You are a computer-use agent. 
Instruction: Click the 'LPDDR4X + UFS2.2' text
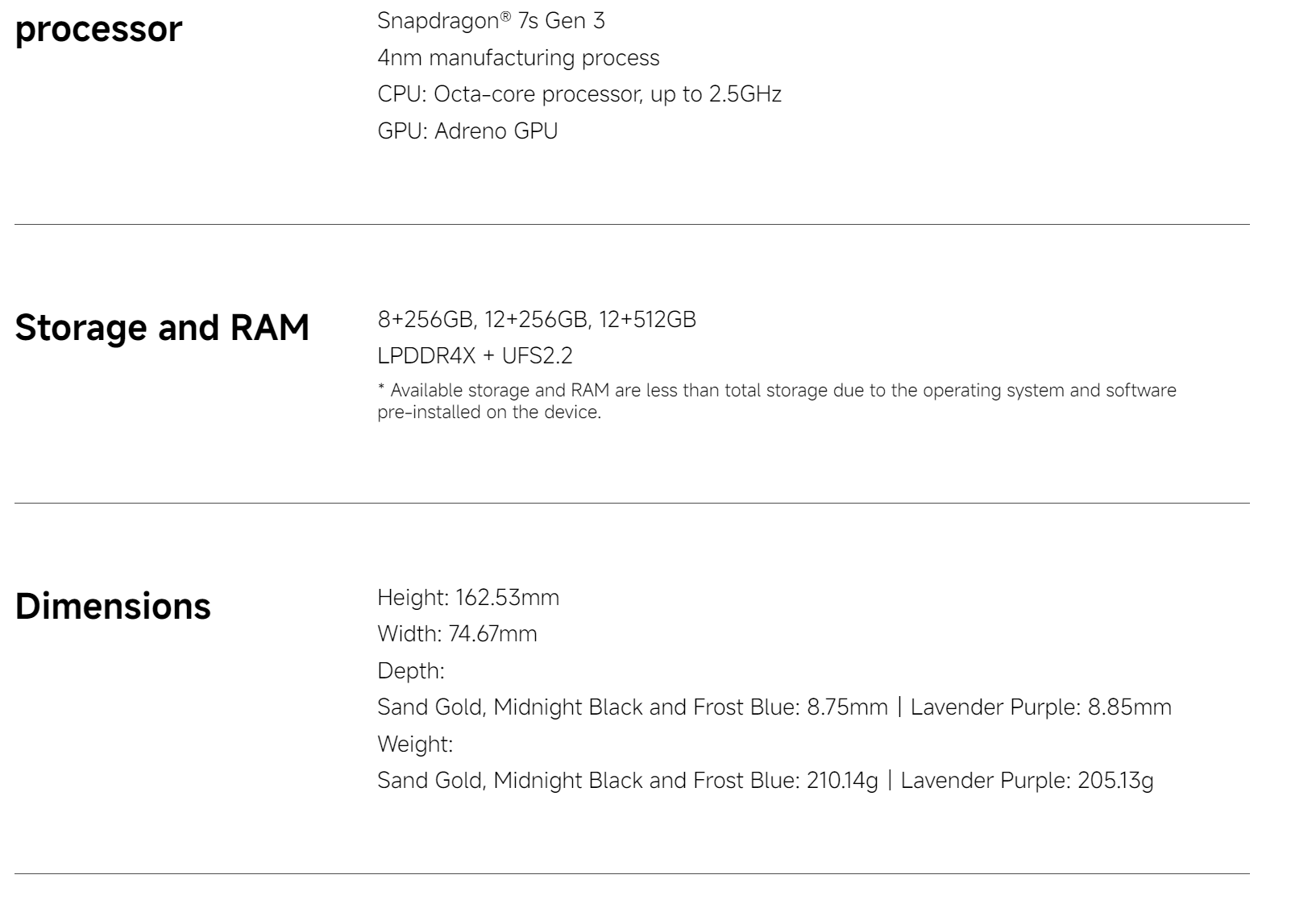point(475,356)
